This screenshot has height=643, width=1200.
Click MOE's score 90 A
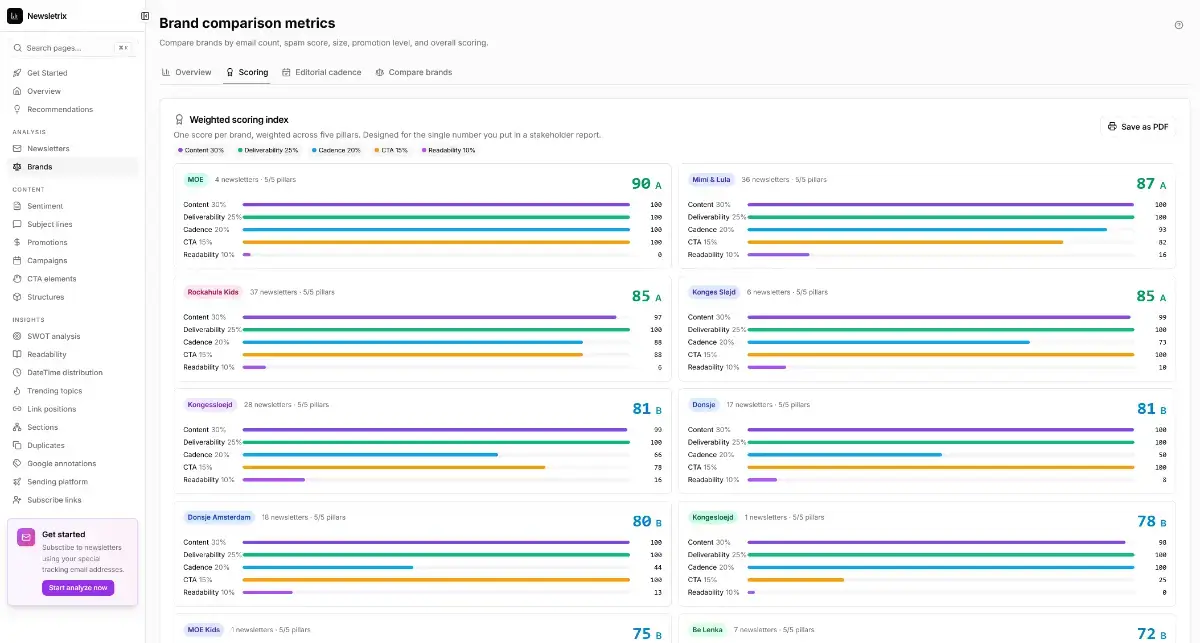[x=647, y=184]
